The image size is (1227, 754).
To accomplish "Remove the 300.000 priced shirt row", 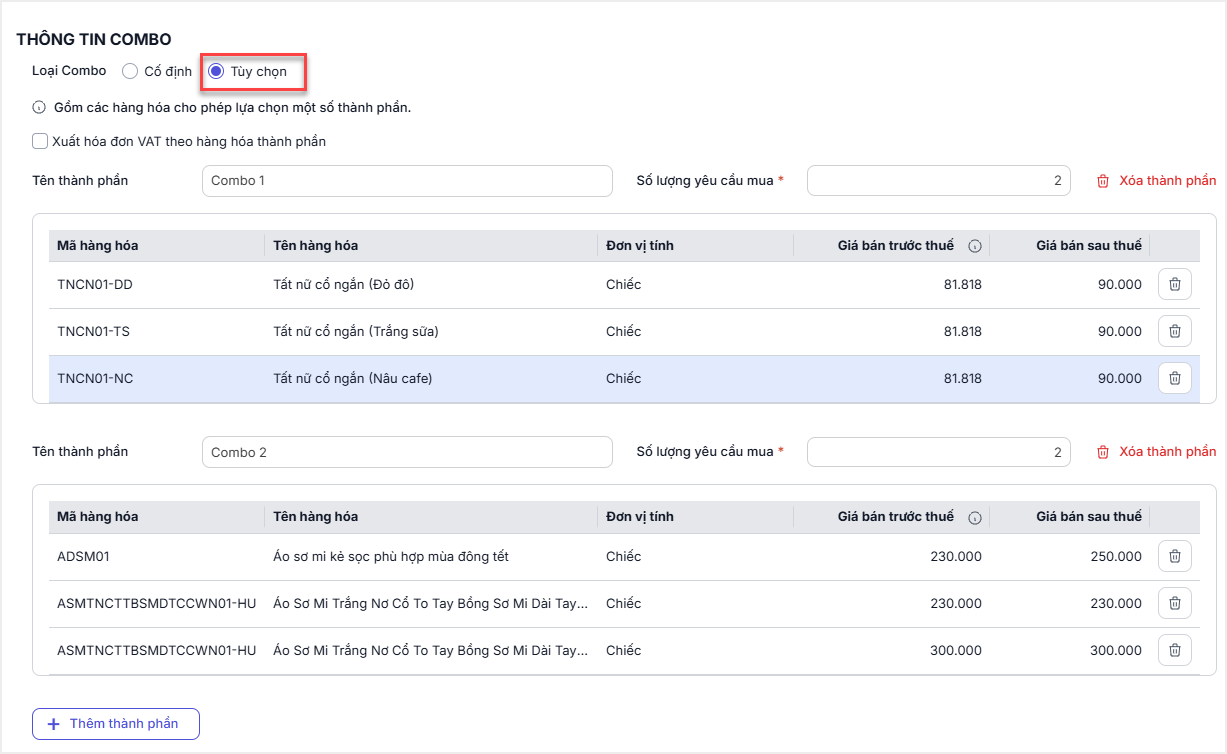I will 1174,651.
